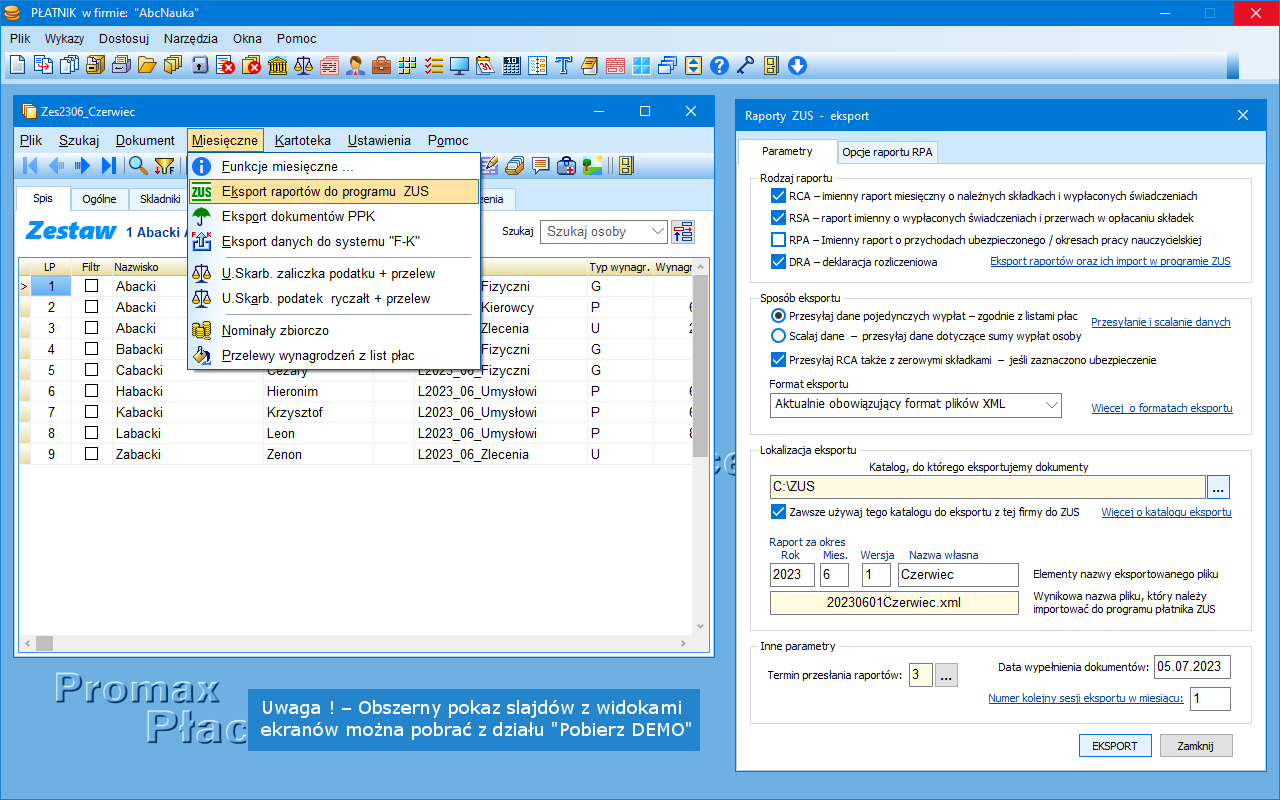Click the calendar icon in main toolbar
Image resolution: width=1280 pixels, height=800 pixels.
485,66
